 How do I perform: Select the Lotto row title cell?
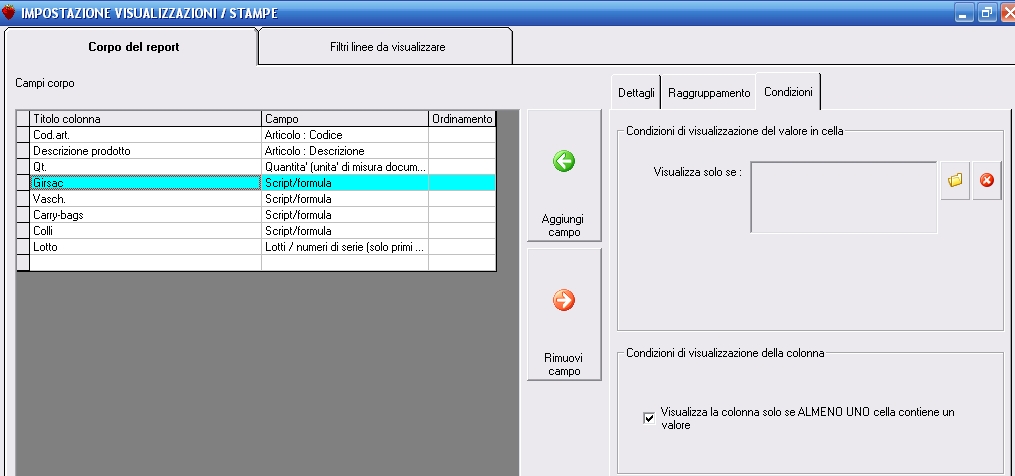146,247
